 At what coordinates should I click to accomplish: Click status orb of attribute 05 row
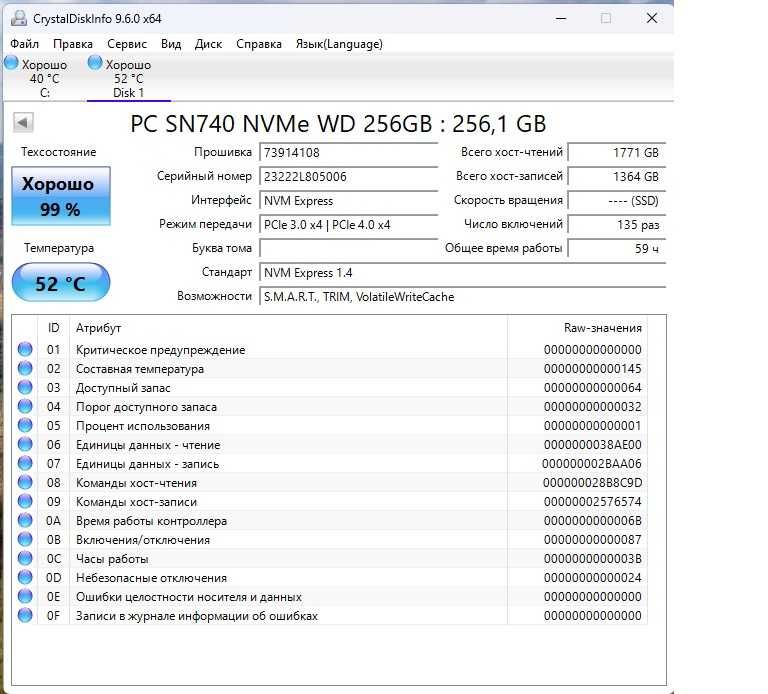click(x=25, y=425)
